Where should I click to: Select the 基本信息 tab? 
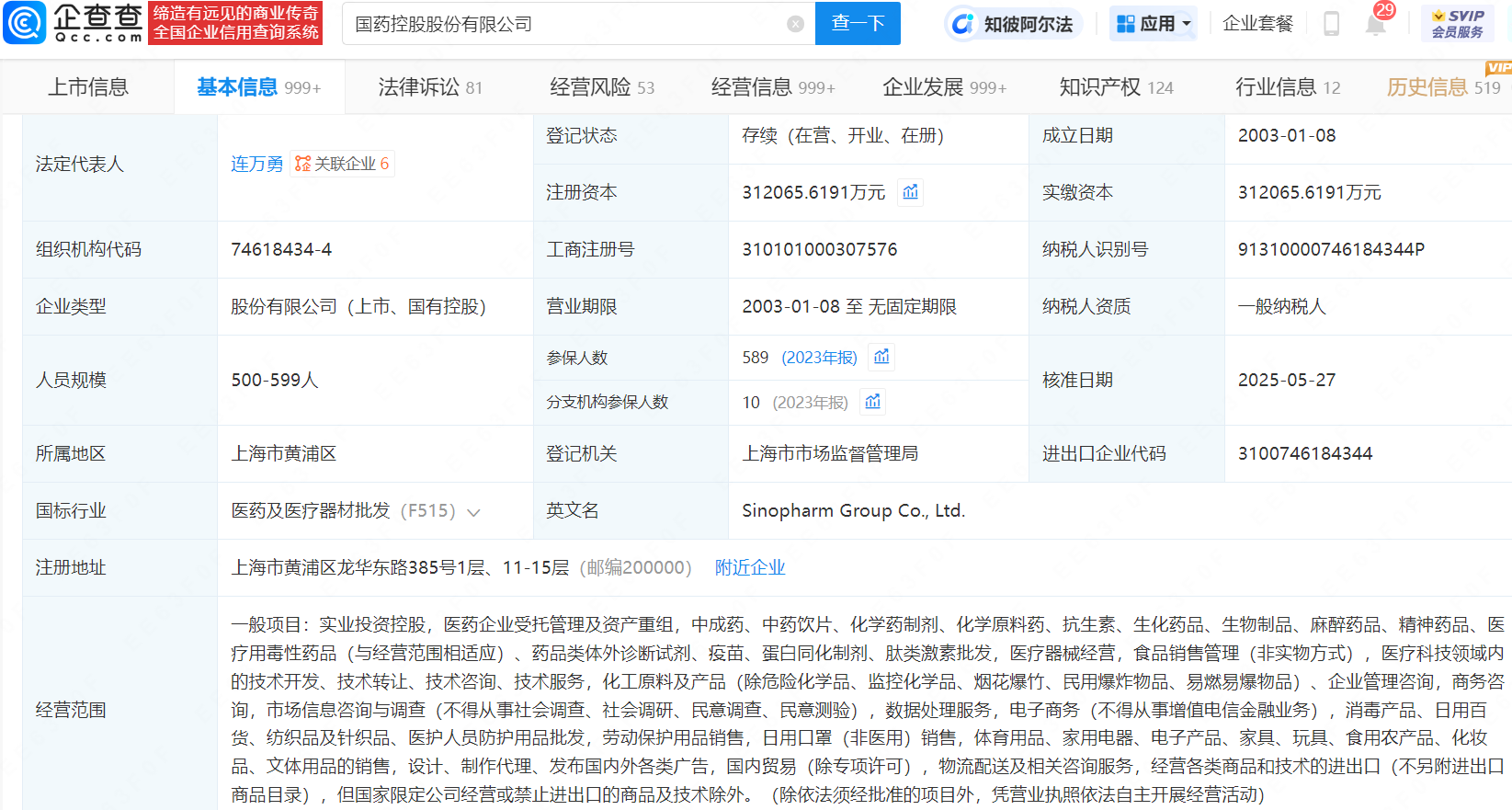pyautogui.click(x=259, y=87)
